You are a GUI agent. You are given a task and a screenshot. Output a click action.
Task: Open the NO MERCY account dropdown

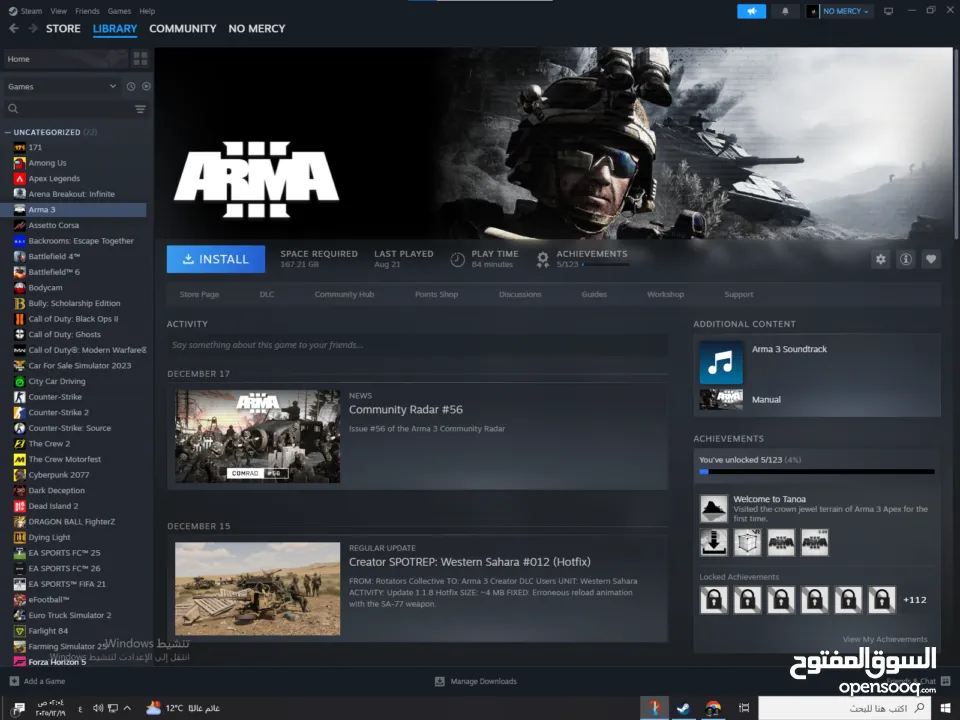click(840, 11)
